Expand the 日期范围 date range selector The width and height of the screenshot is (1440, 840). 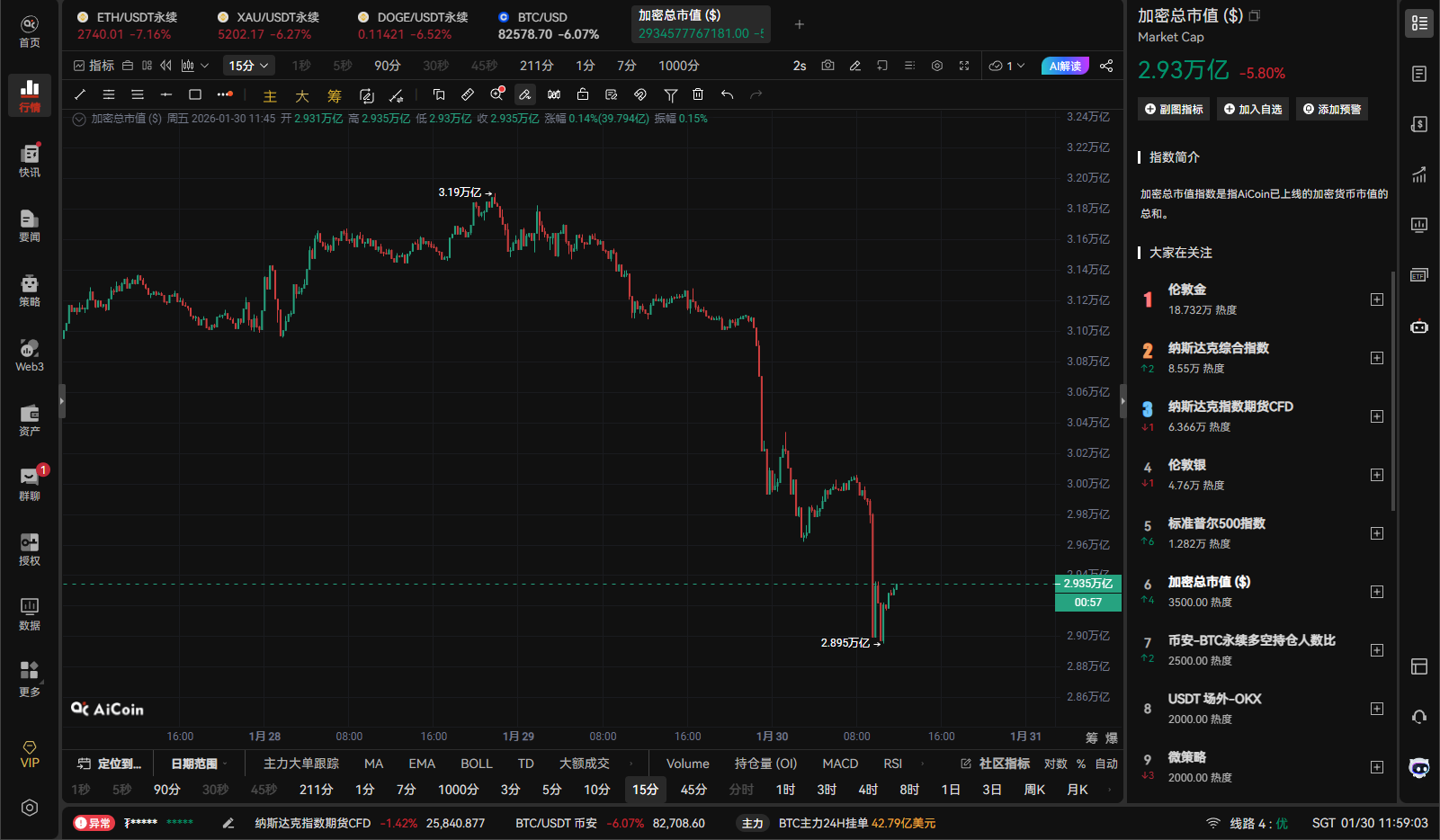(196, 763)
